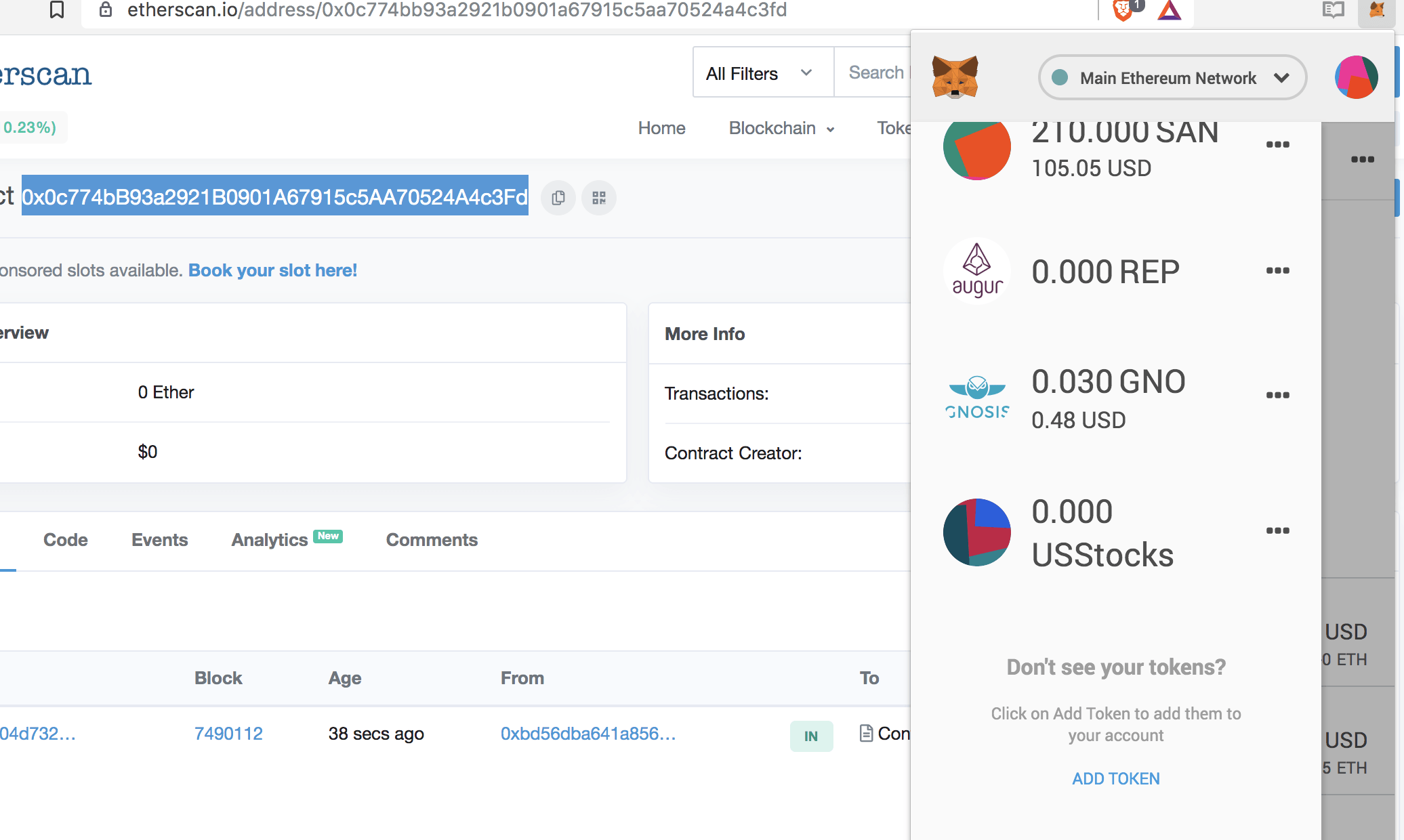Open options dots behind MetaMask popup

click(1363, 160)
